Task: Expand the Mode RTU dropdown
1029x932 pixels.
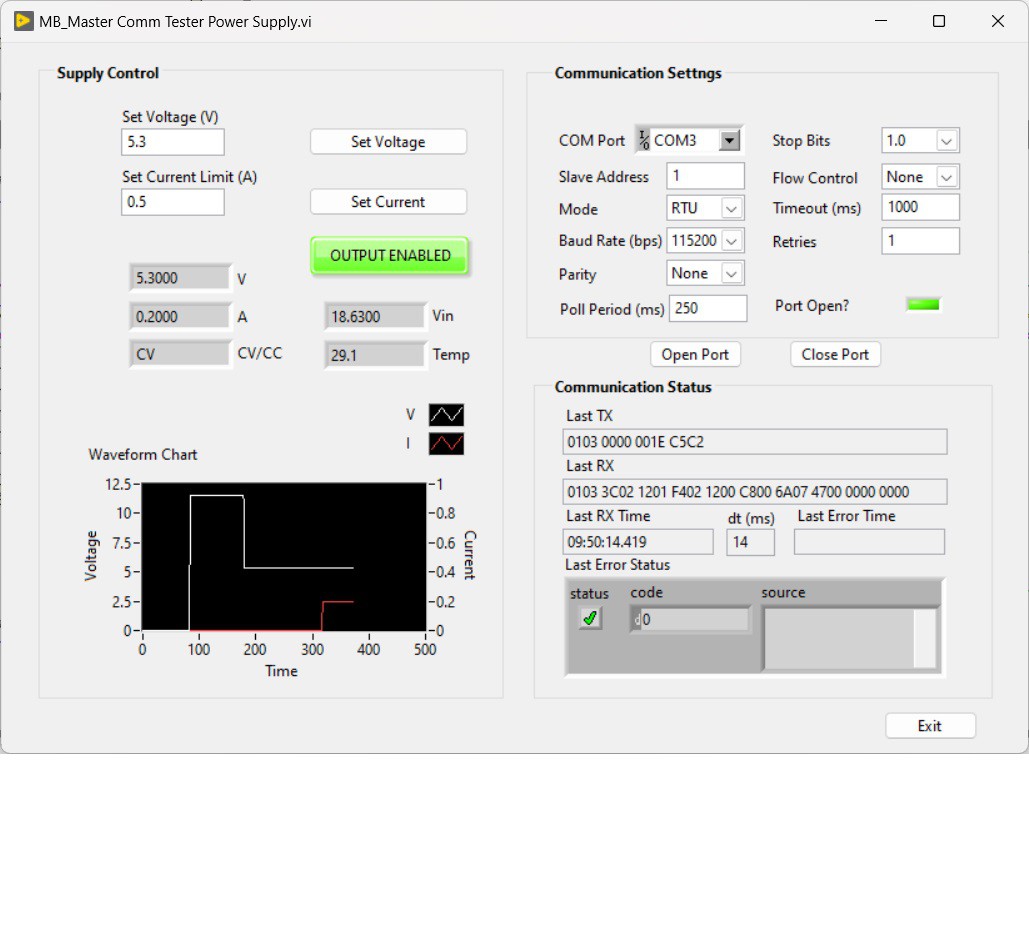Action: [x=732, y=209]
